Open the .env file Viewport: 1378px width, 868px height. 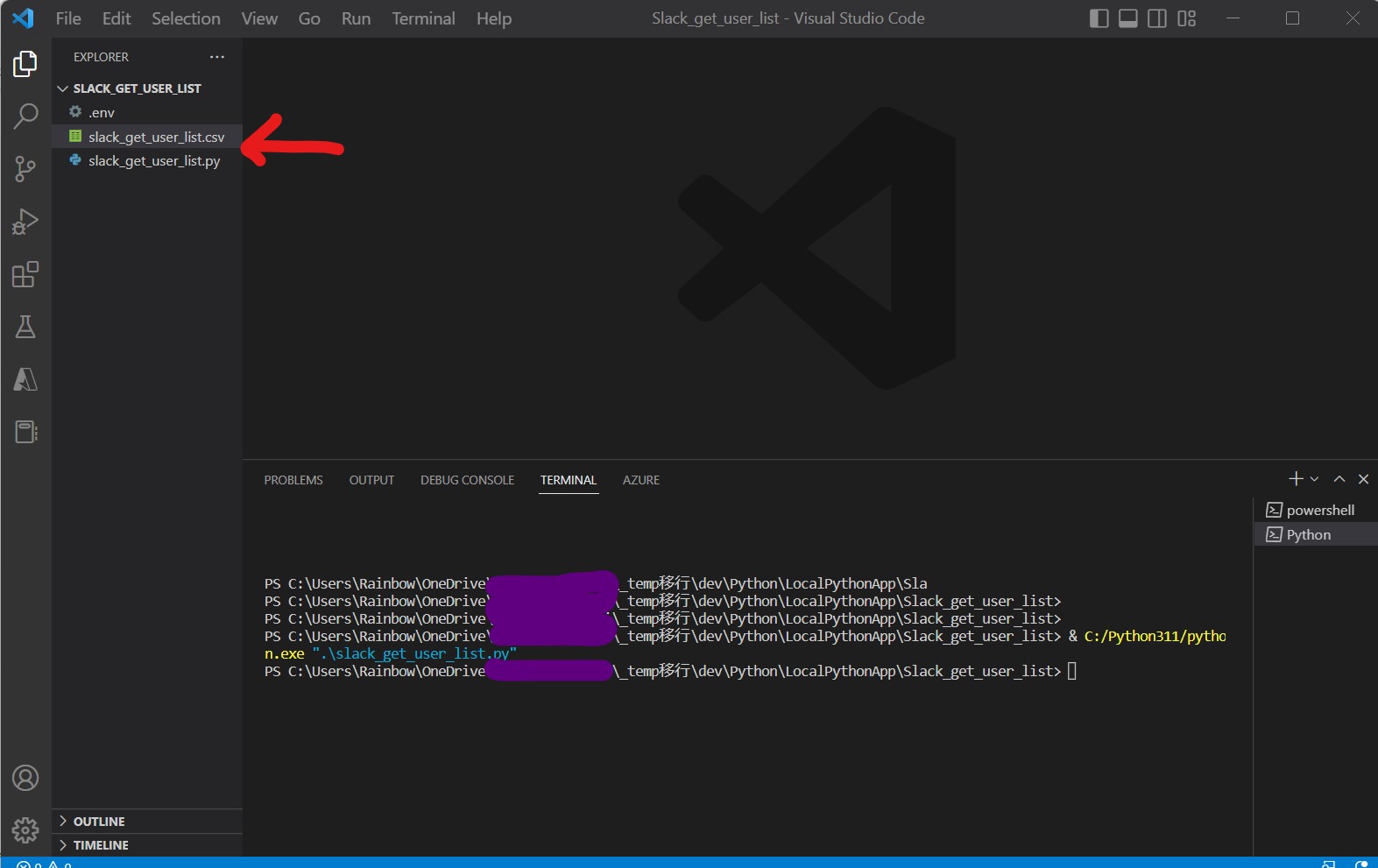point(147,112)
